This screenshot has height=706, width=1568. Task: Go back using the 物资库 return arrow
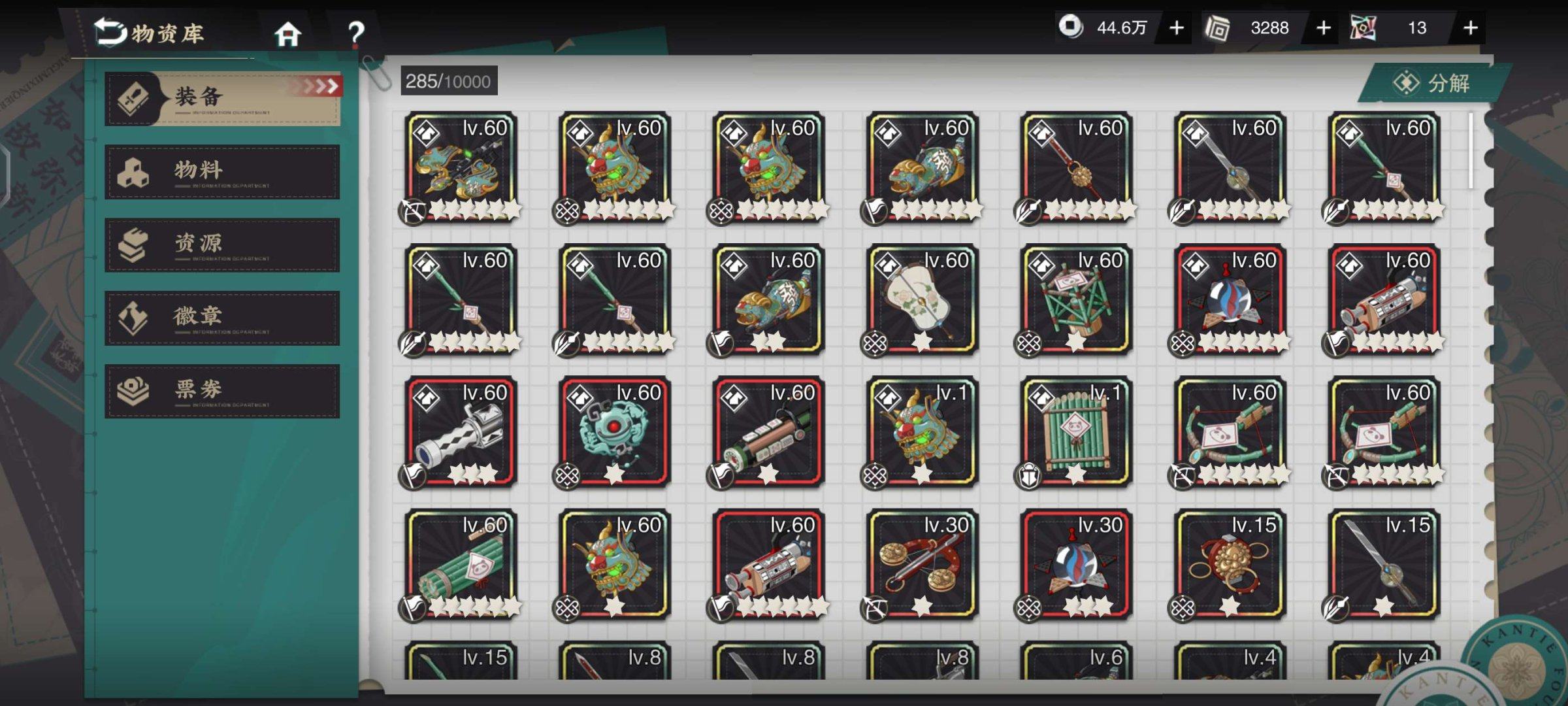click(110, 32)
